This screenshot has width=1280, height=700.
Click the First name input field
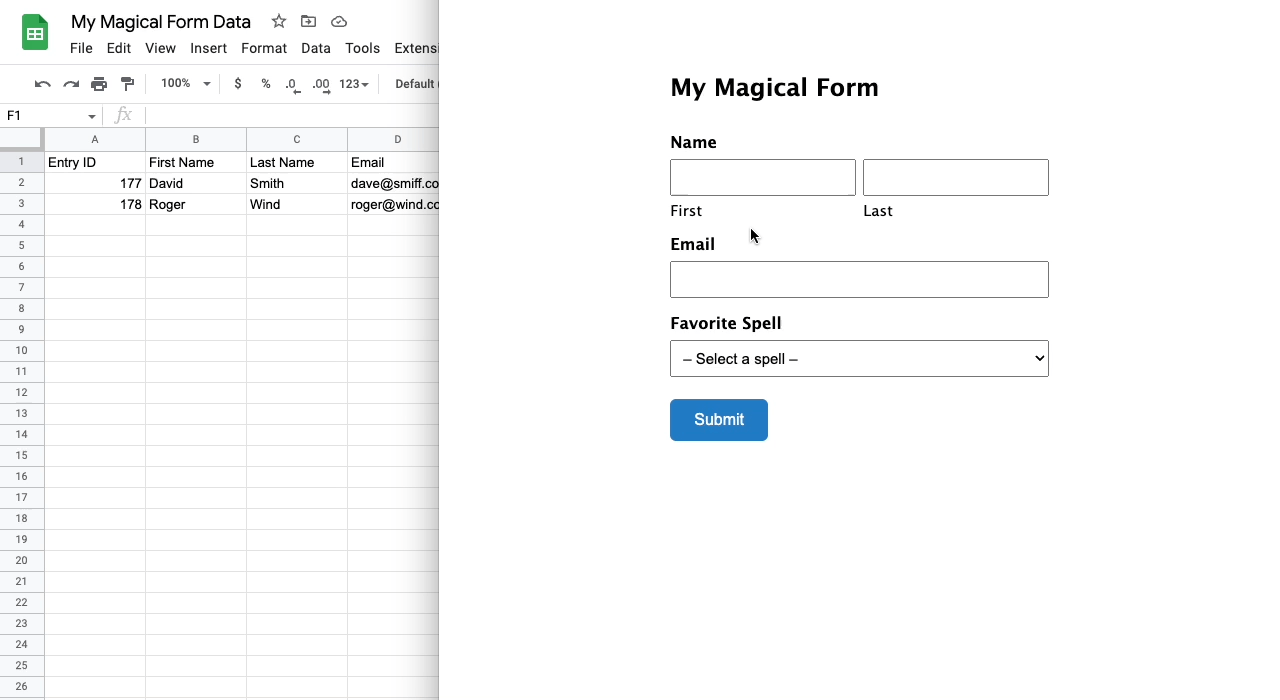pos(763,178)
